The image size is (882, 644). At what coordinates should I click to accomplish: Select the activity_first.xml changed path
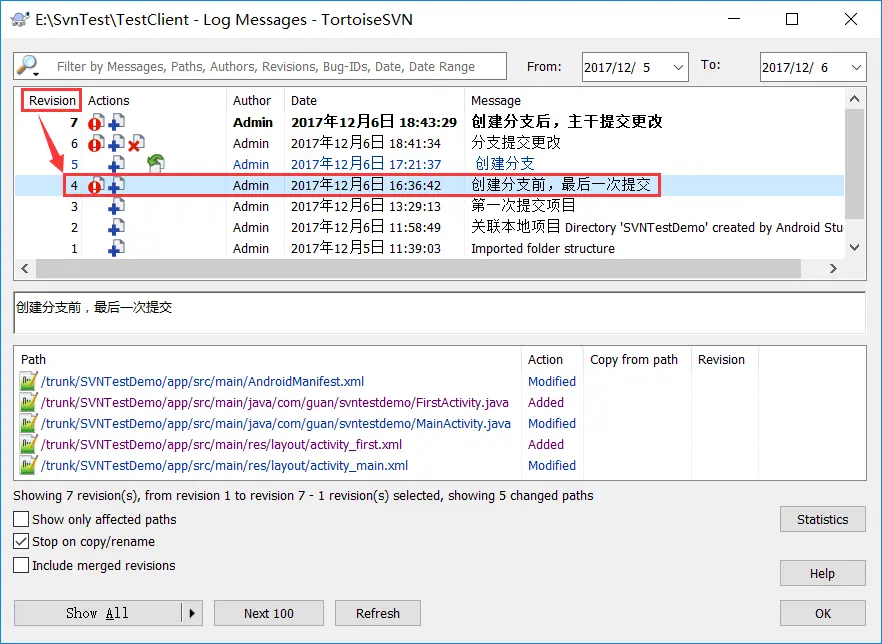222,444
